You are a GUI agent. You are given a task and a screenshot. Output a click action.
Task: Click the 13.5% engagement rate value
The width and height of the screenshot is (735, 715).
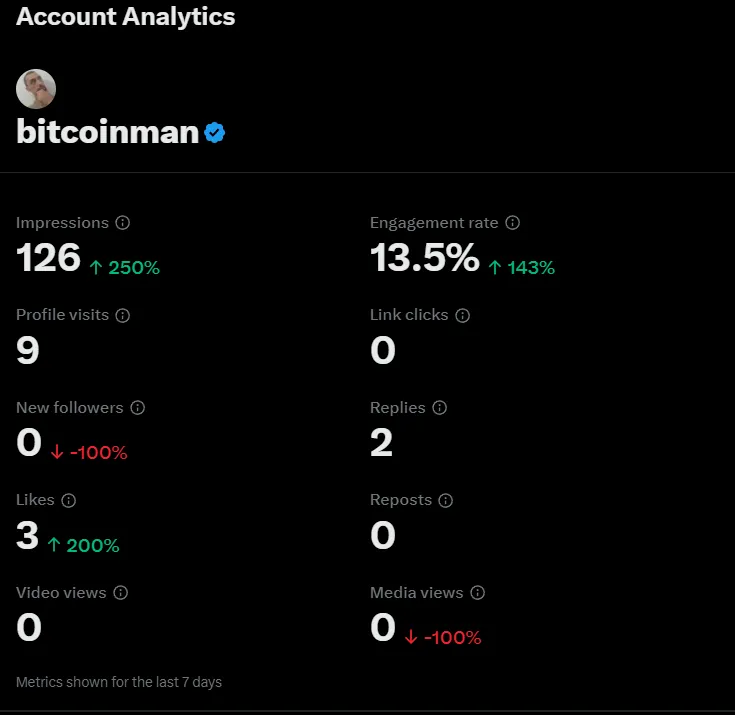tap(425, 257)
